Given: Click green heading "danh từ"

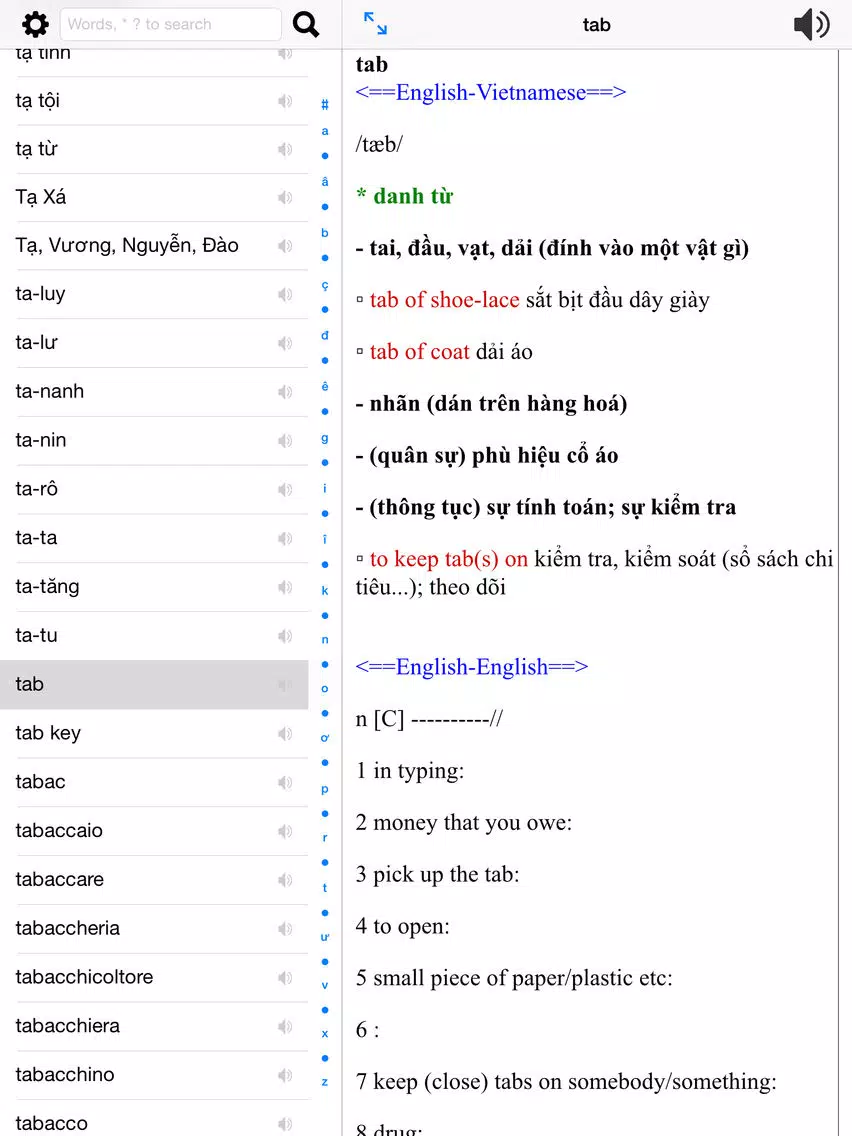Looking at the screenshot, I should [413, 196].
